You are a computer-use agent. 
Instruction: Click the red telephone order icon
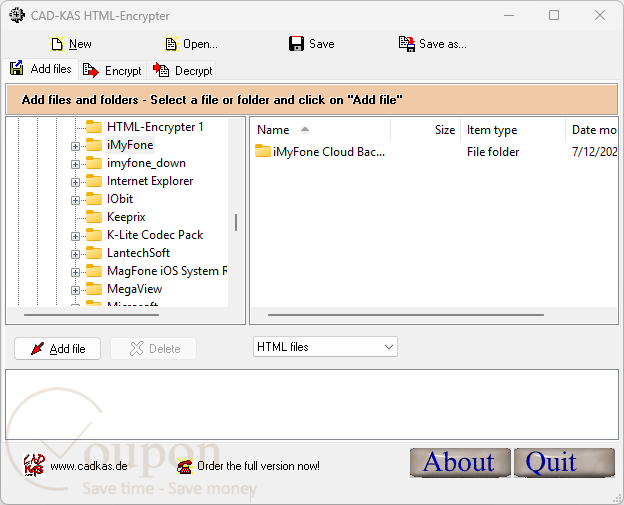tap(185, 466)
